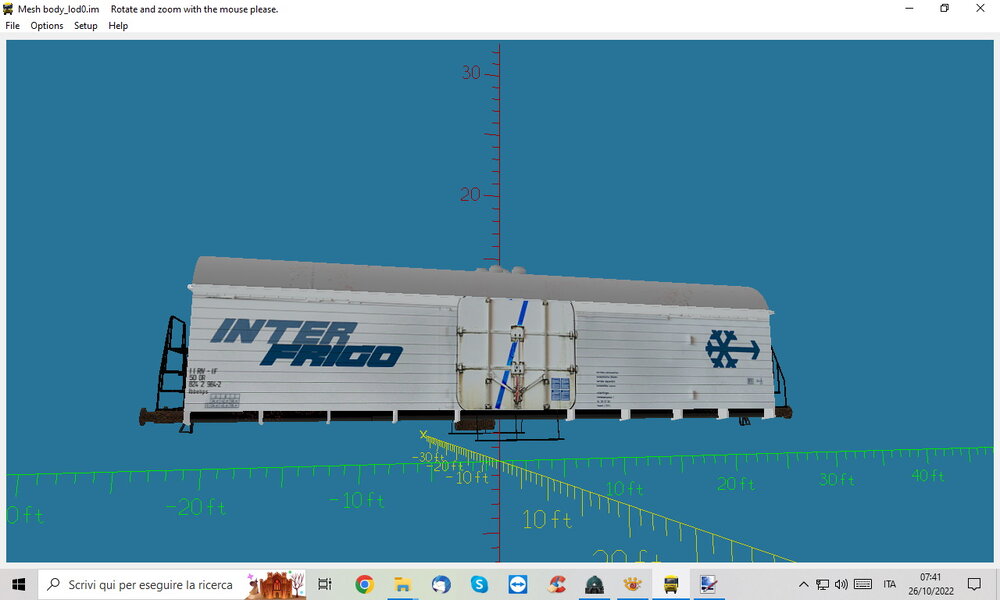
Task: Open network status tray icon
Action: pos(823,584)
